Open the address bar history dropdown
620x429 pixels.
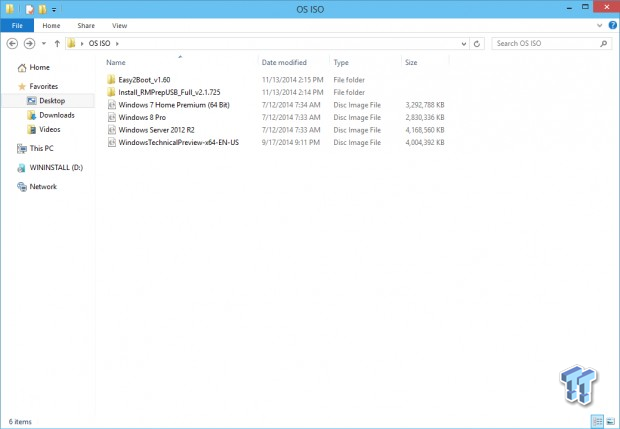coord(464,44)
